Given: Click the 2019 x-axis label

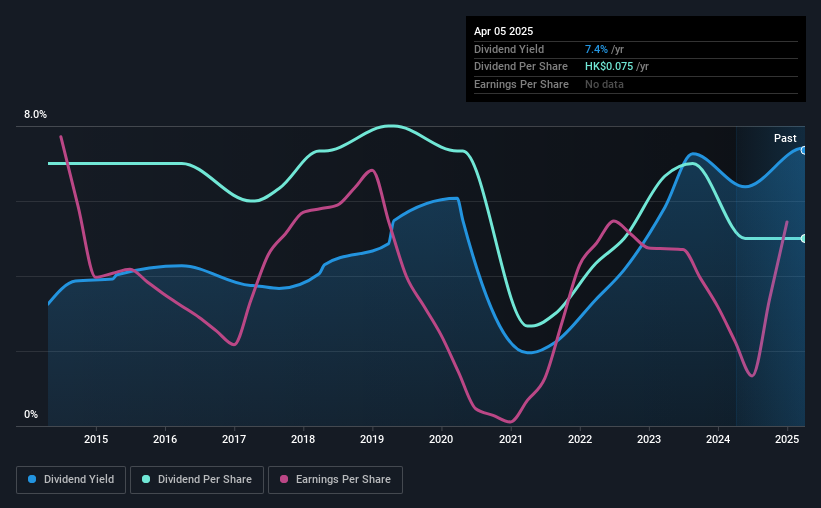Looking at the screenshot, I should click(372, 439).
